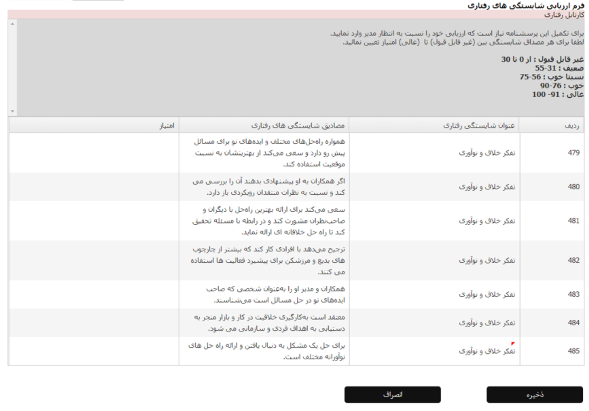Click تفکر خلاق و نوآوری in row 483
Viewport: 589px width, 411px height.
coord(487,295)
